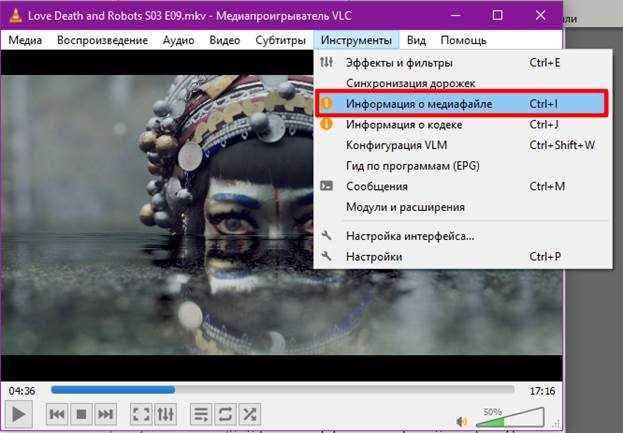Seek on the playback progress bar
The height and width of the screenshot is (433, 623).
pyautogui.click(x=283, y=390)
